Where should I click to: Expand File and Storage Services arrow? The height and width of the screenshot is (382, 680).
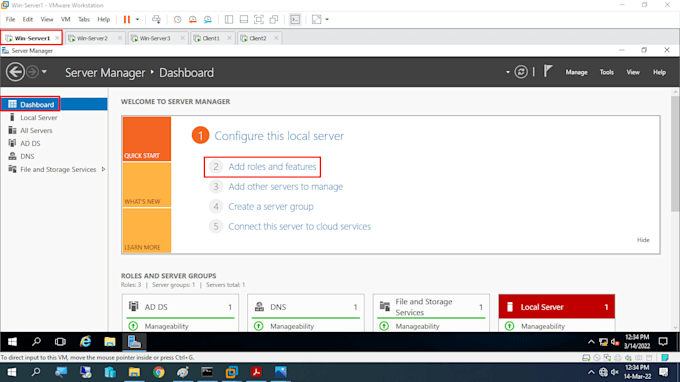coord(103,170)
